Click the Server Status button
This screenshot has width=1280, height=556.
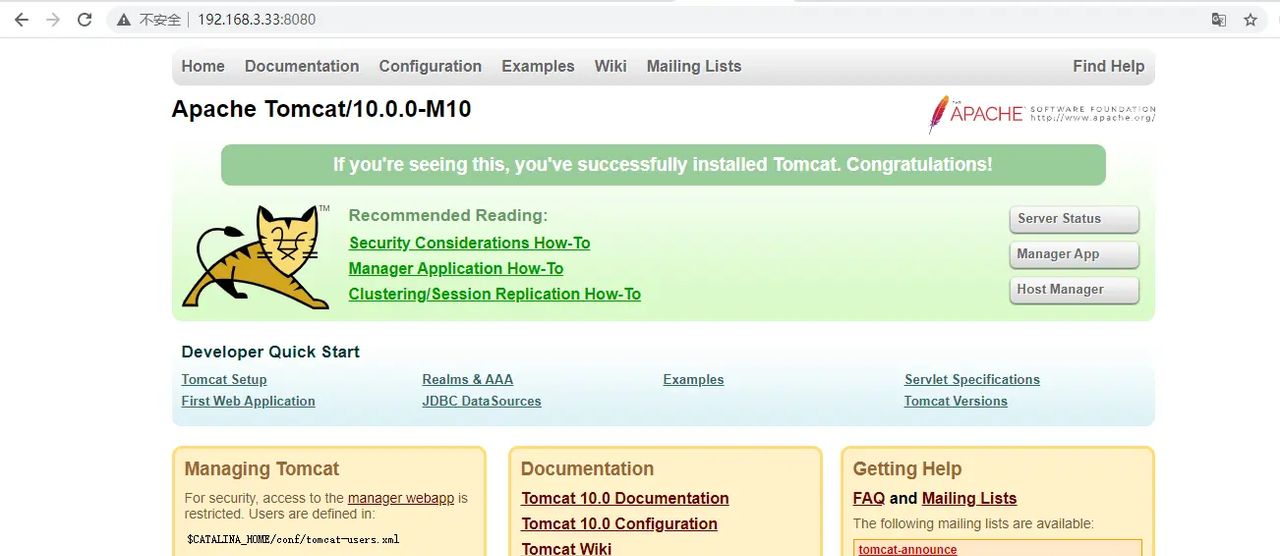click(x=1074, y=219)
